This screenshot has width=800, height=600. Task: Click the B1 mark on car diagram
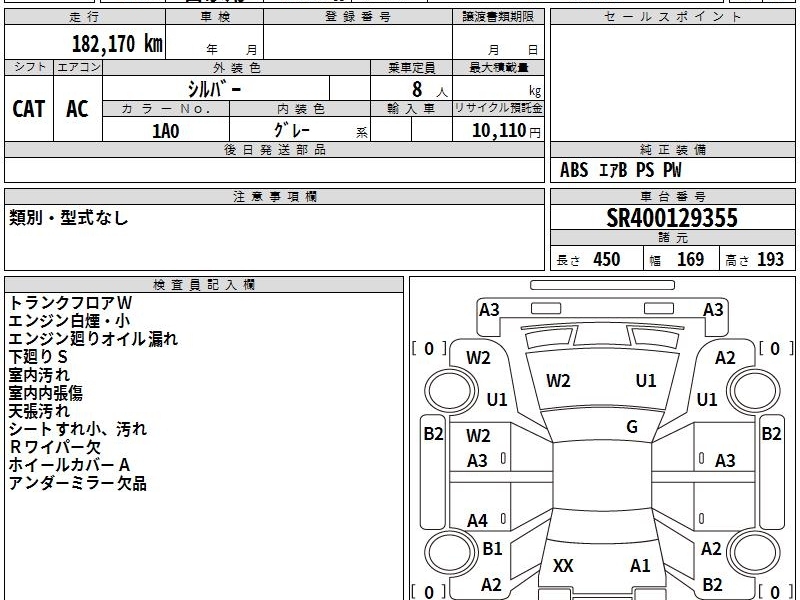(492, 548)
